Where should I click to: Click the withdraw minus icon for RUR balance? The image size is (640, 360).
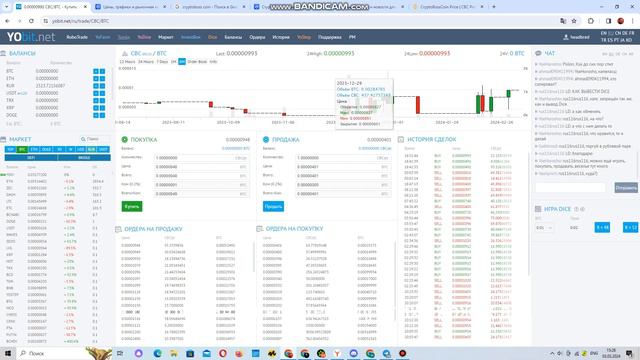click(102, 86)
